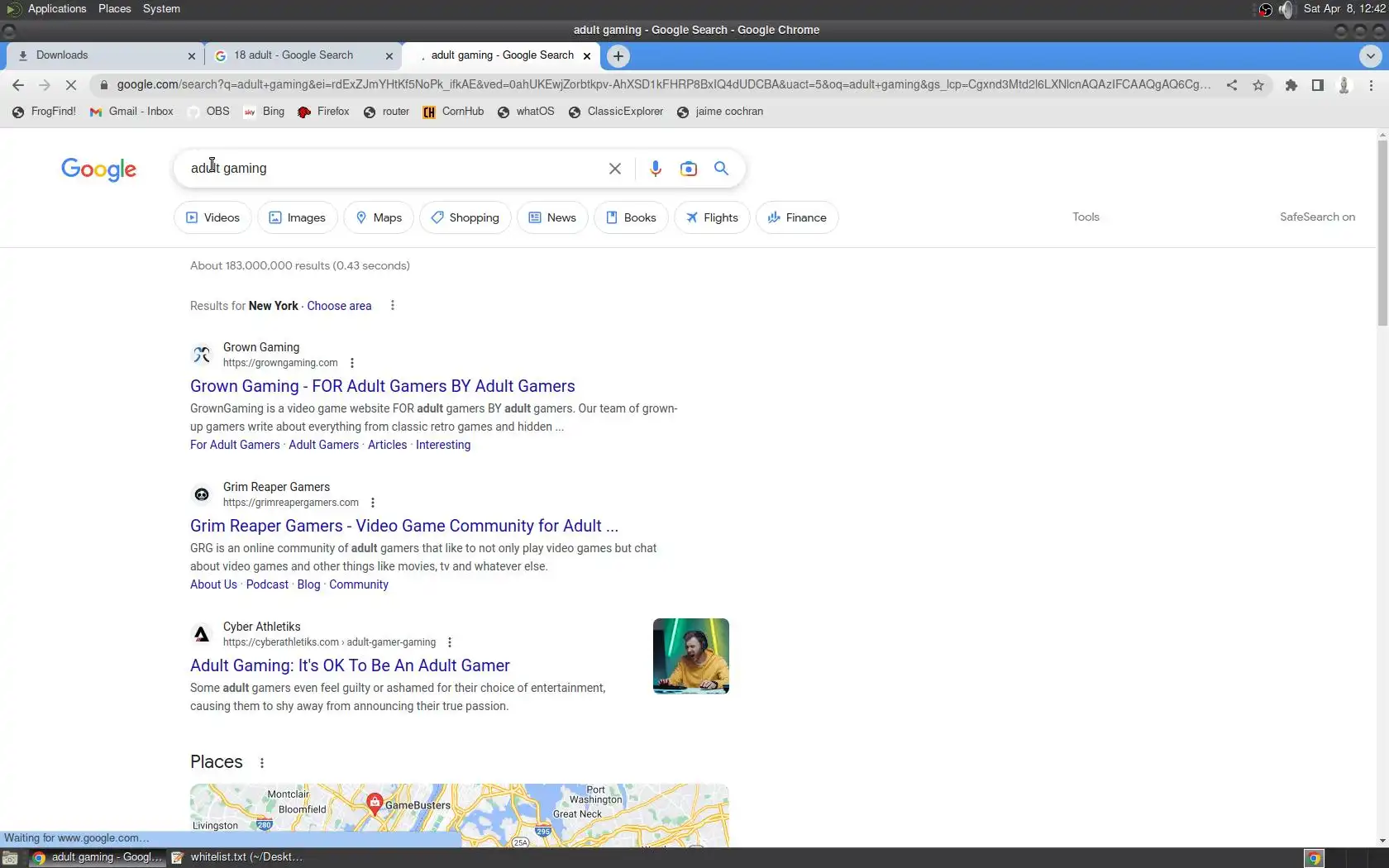Expand the tab search dropdown chevron
The image size is (1389, 868).
pyautogui.click(x=1370, y=56)
